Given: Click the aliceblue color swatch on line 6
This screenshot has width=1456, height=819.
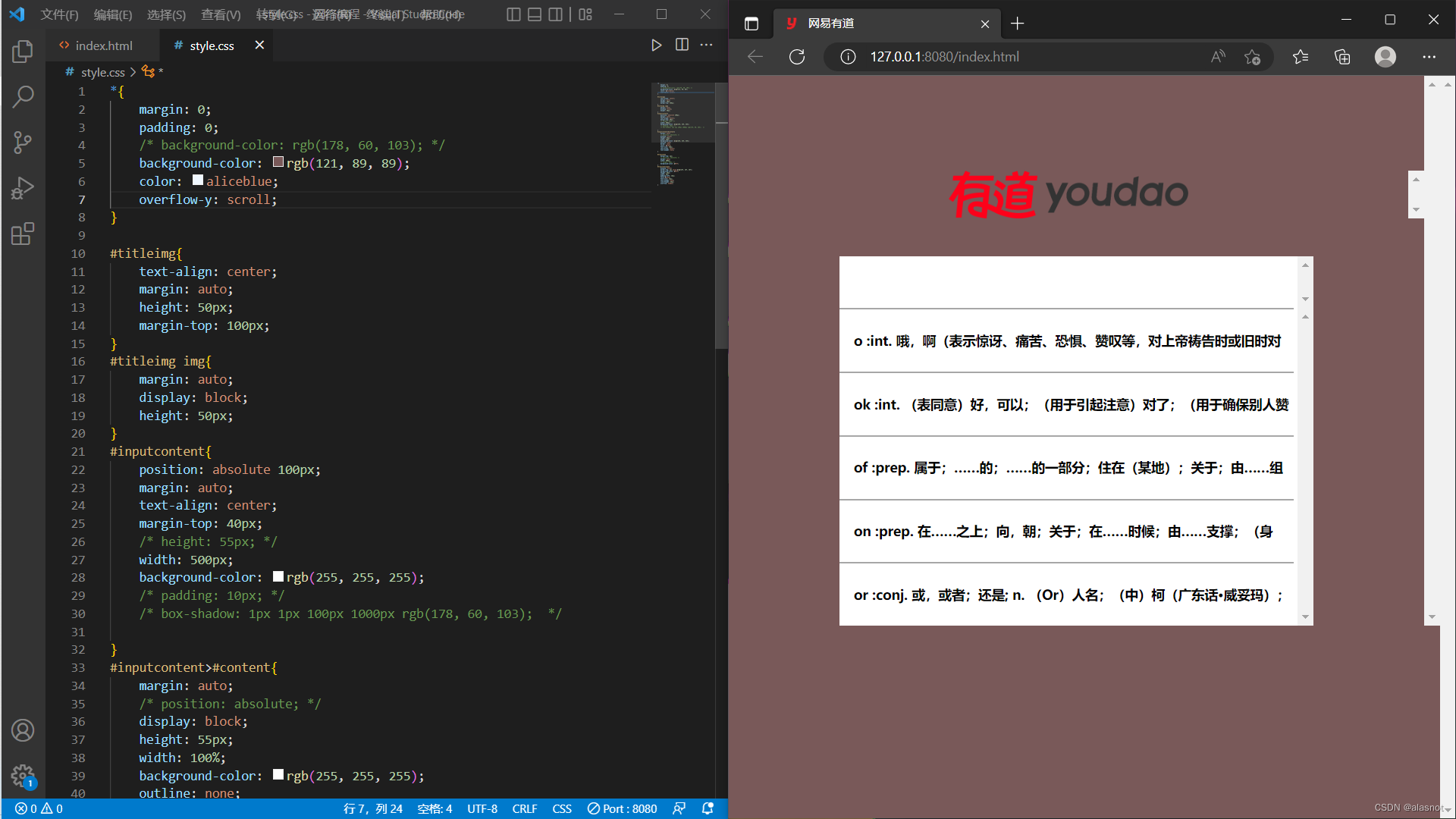Looking at the screenshot, I should pyautogui.click(x=198, y=180).
